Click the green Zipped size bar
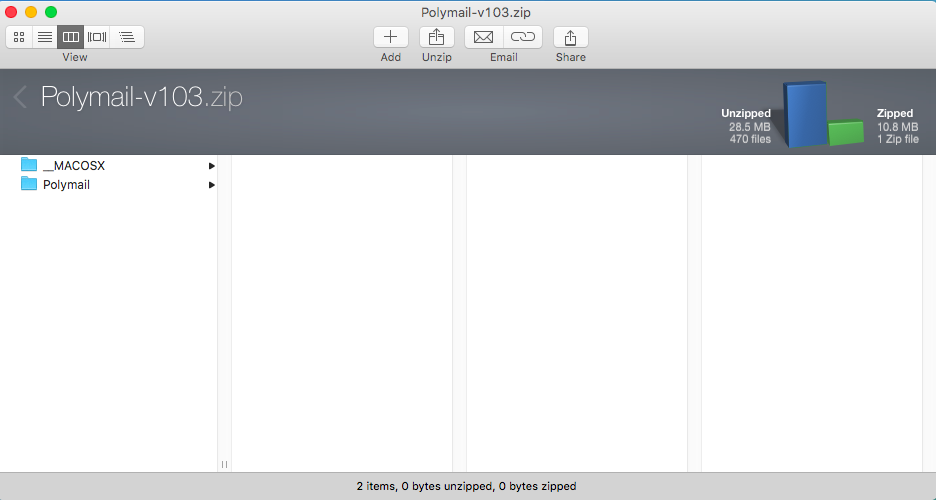This screenshot has width=936, height=500. click(x=846, y=132)
